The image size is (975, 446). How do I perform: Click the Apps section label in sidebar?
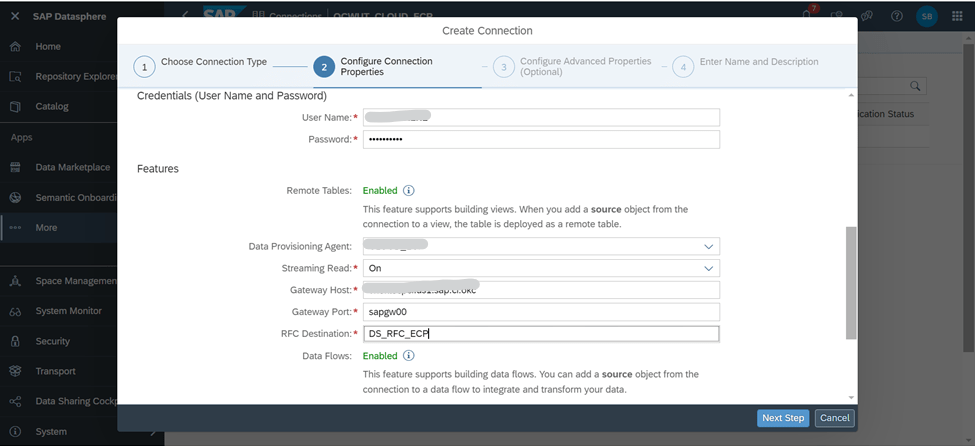(22, 137)
